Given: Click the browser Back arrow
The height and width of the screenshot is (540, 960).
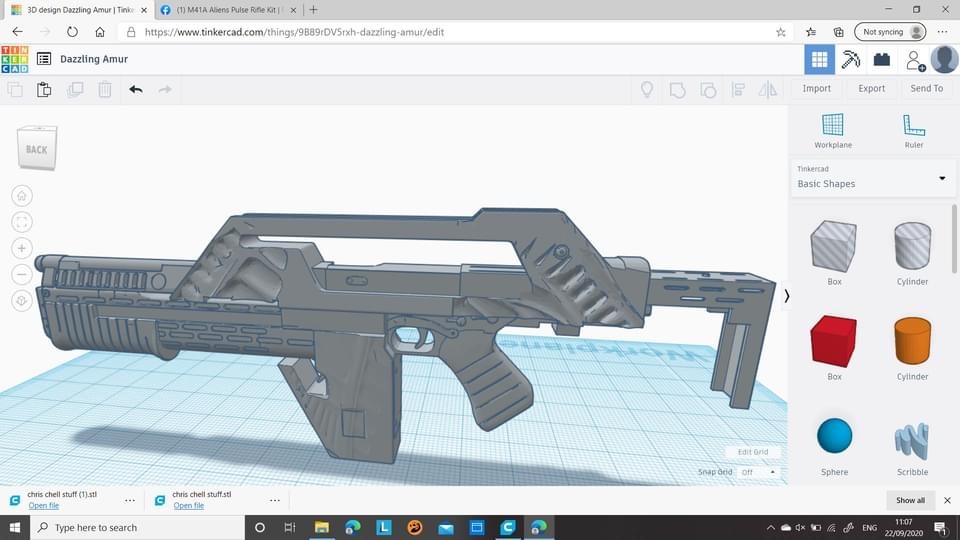Looking at the screenshot, I should 17,32.
